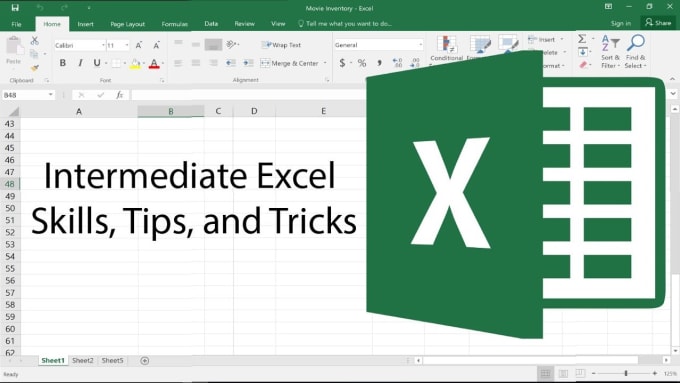Switch to the Page Layout tab
This screenshot has height=383, width=680.
coord(128,24)
